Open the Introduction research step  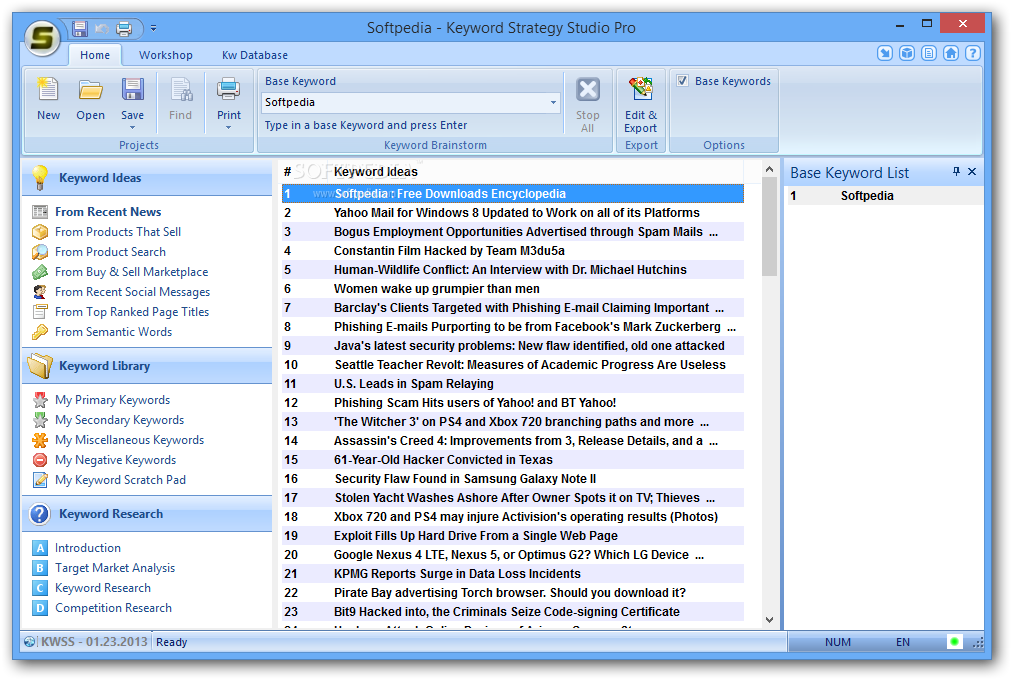point(88,548)
